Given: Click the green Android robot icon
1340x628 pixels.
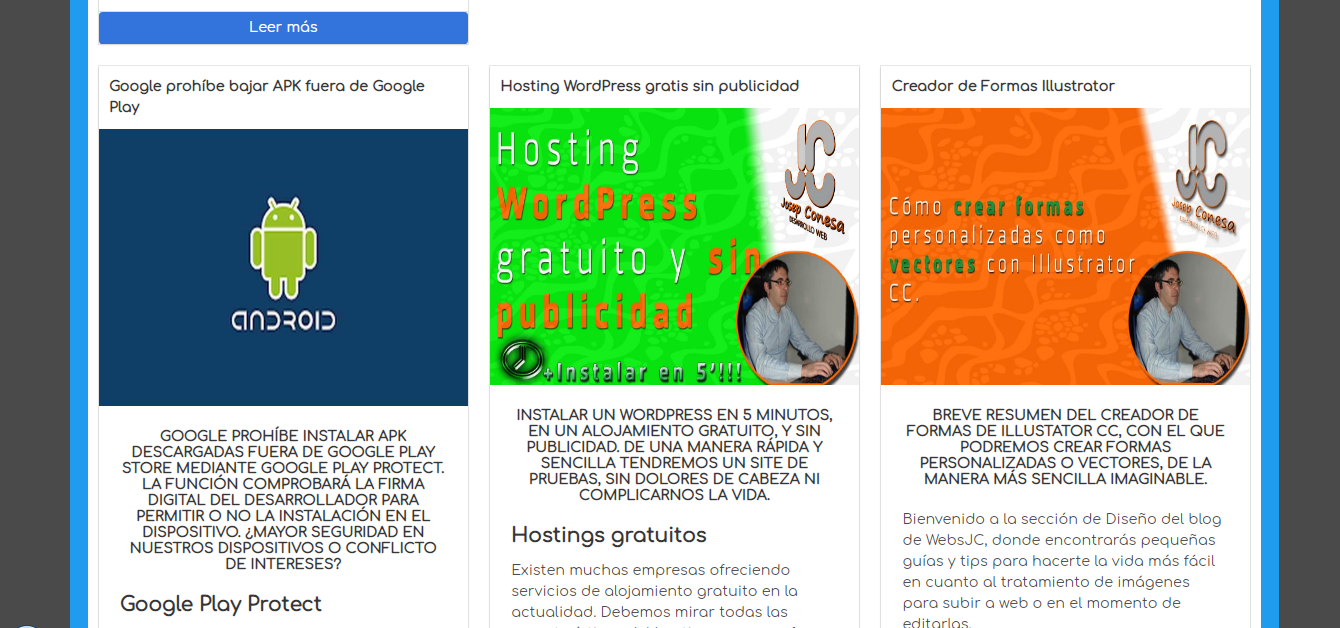Looking at the screenshot, I should (x=283, y=247).
